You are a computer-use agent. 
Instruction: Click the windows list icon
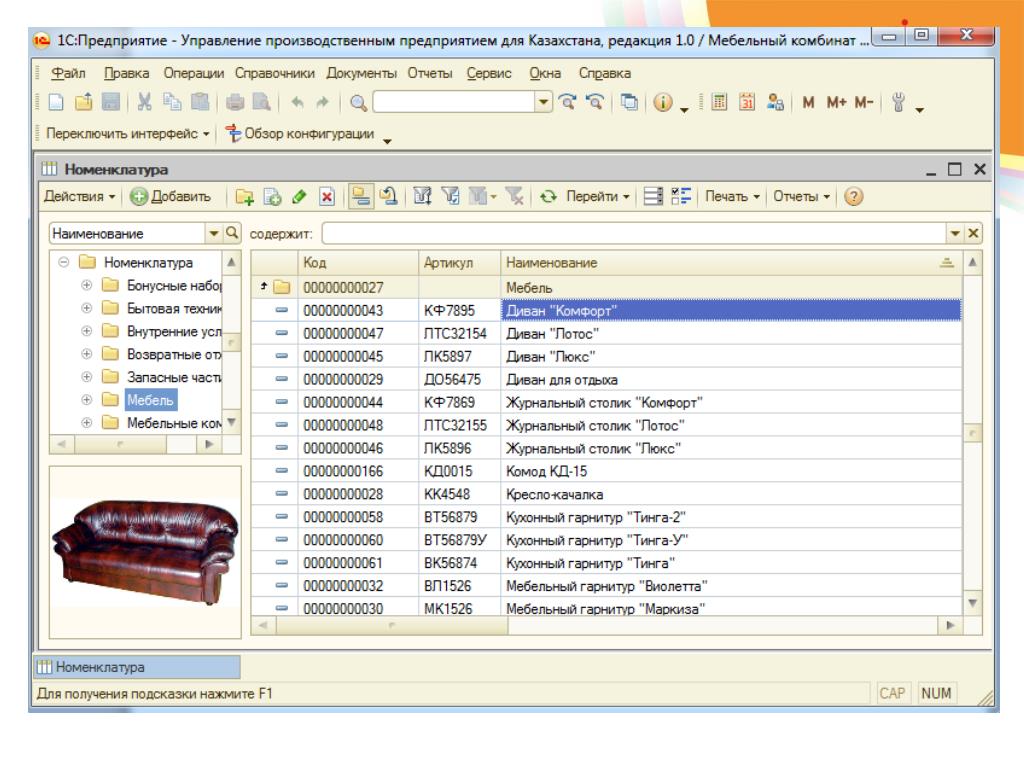pyautogui.click(x=629, y=102)
